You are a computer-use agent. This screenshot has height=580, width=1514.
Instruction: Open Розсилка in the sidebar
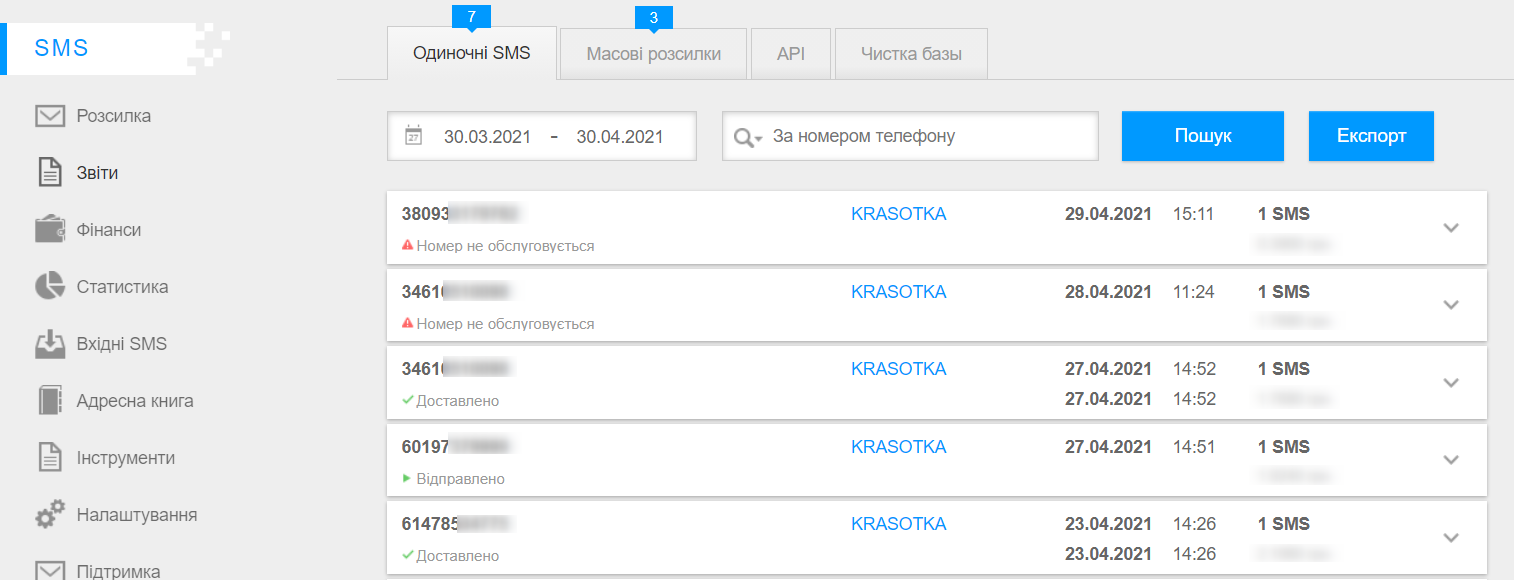114,116
